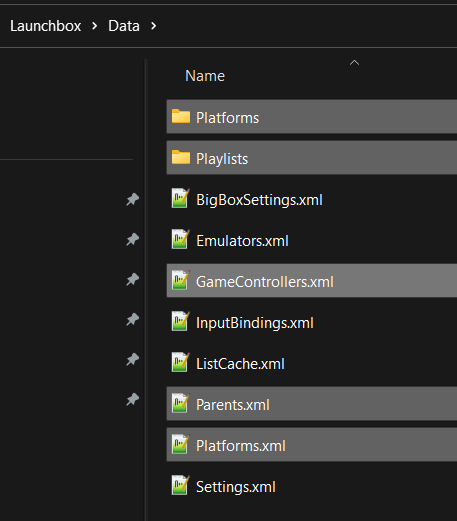Open the Playlists folder name
Image resolution: width=457 pixels, height=521 pixels.
coord(222,159)
